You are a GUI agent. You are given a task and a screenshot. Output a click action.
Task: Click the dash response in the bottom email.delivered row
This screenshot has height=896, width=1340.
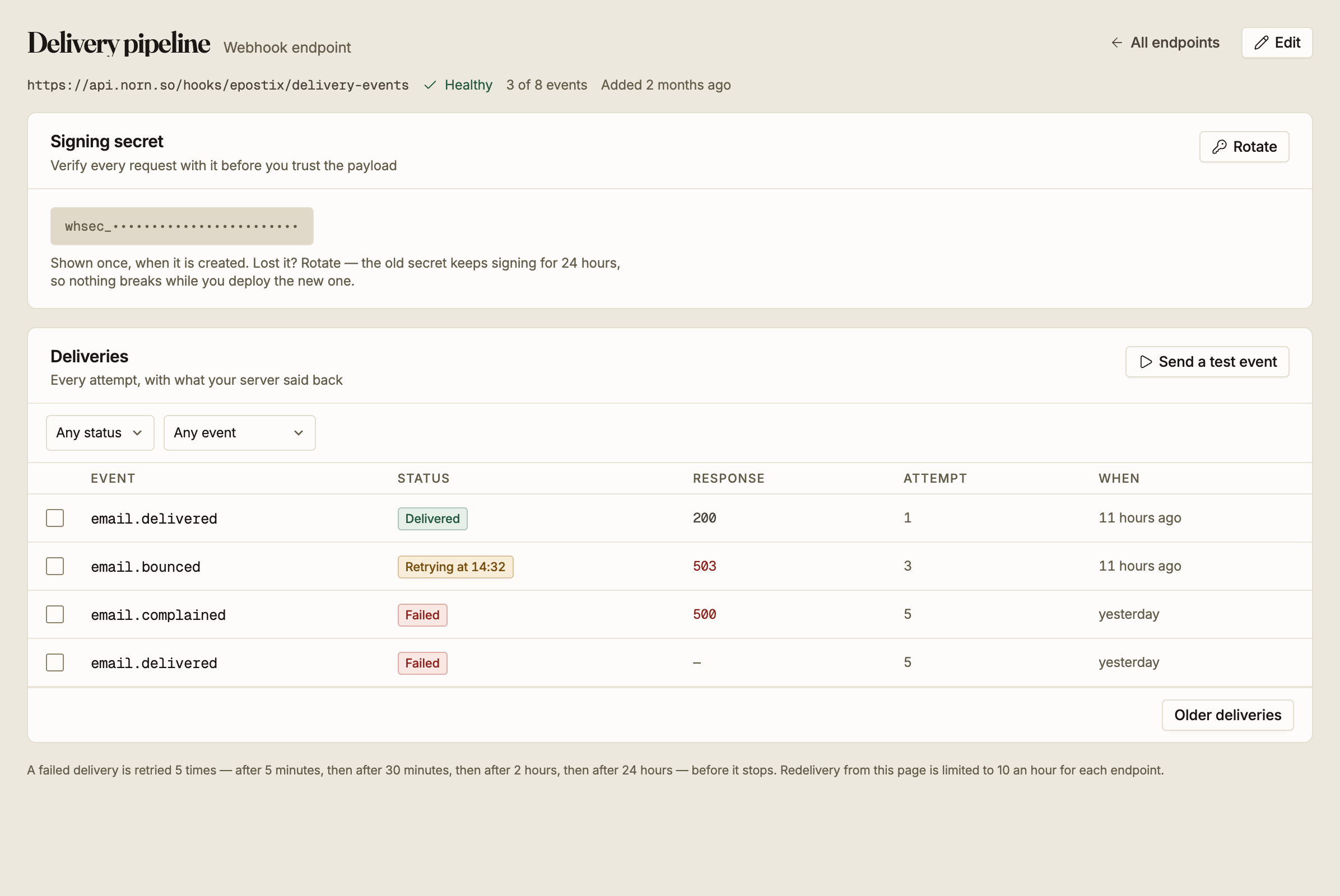[x=697, y=662]
